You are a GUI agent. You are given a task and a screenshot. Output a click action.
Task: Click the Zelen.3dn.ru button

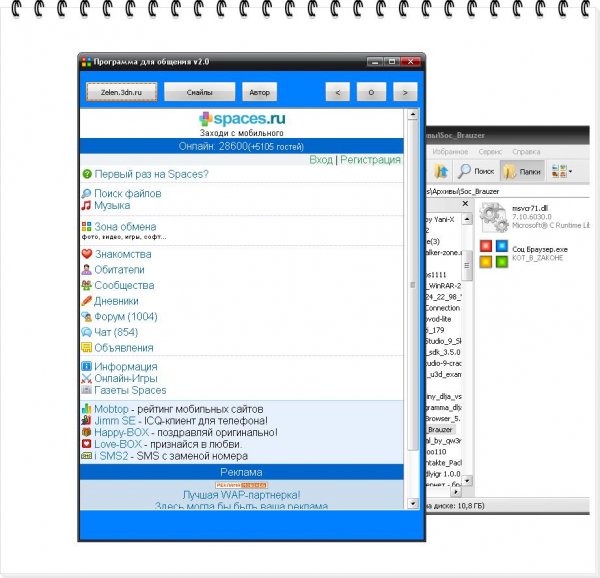[122, 92]
